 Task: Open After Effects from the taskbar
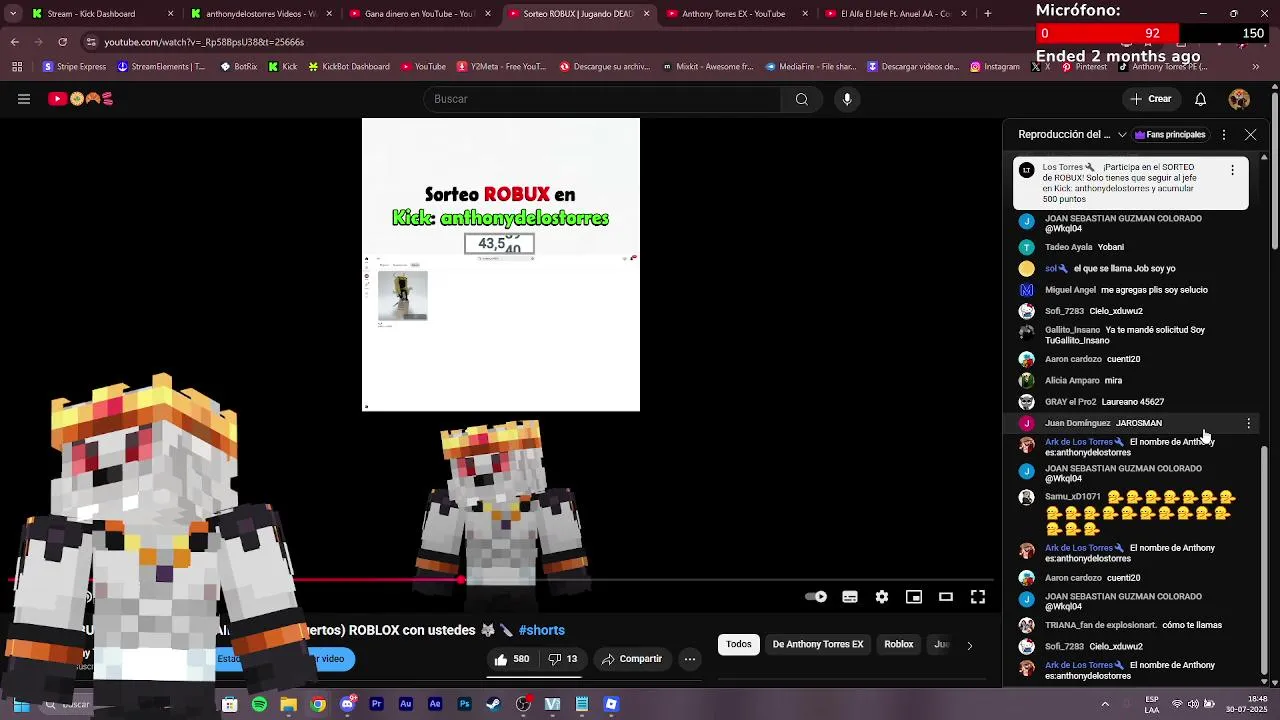[x=435, y=704]
